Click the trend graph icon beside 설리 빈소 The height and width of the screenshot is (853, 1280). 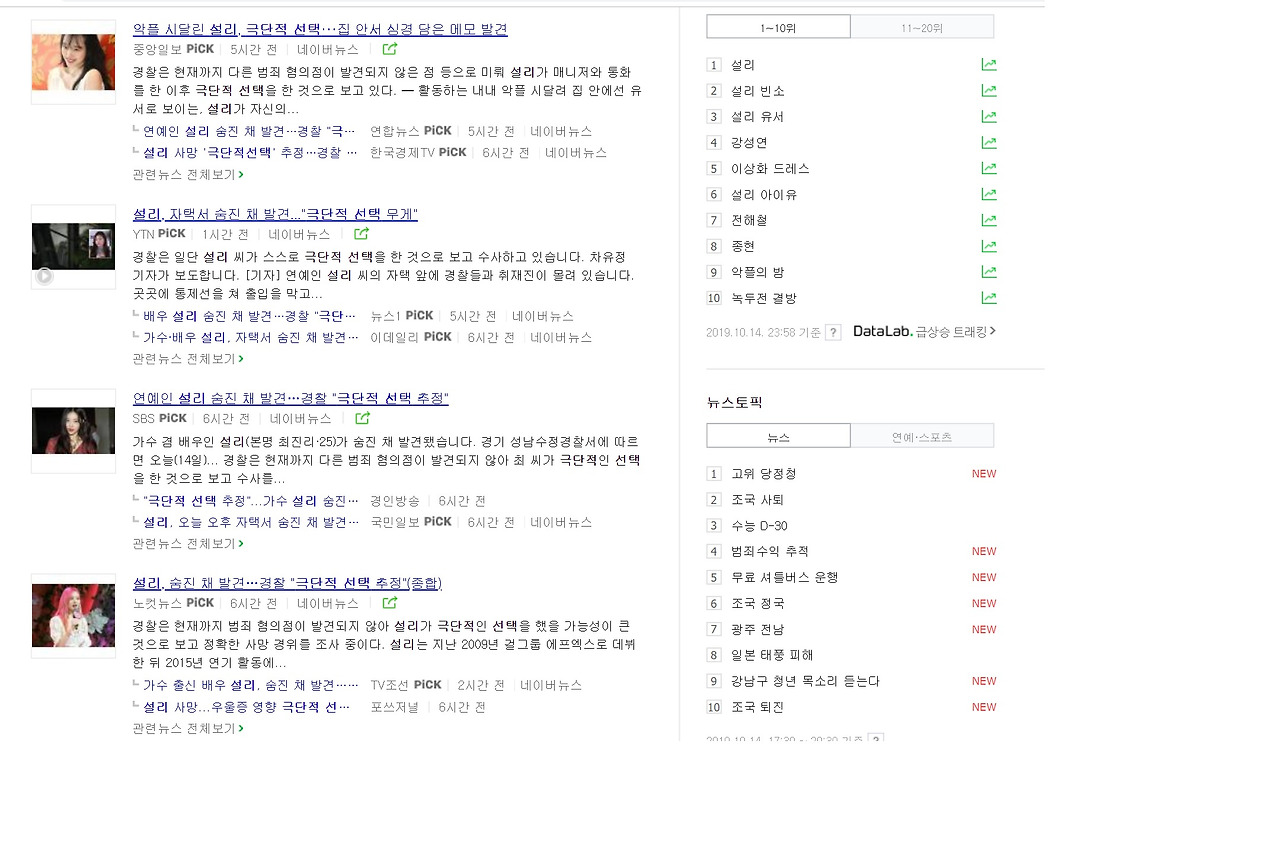pyautogui.click(x=989, y=91)
